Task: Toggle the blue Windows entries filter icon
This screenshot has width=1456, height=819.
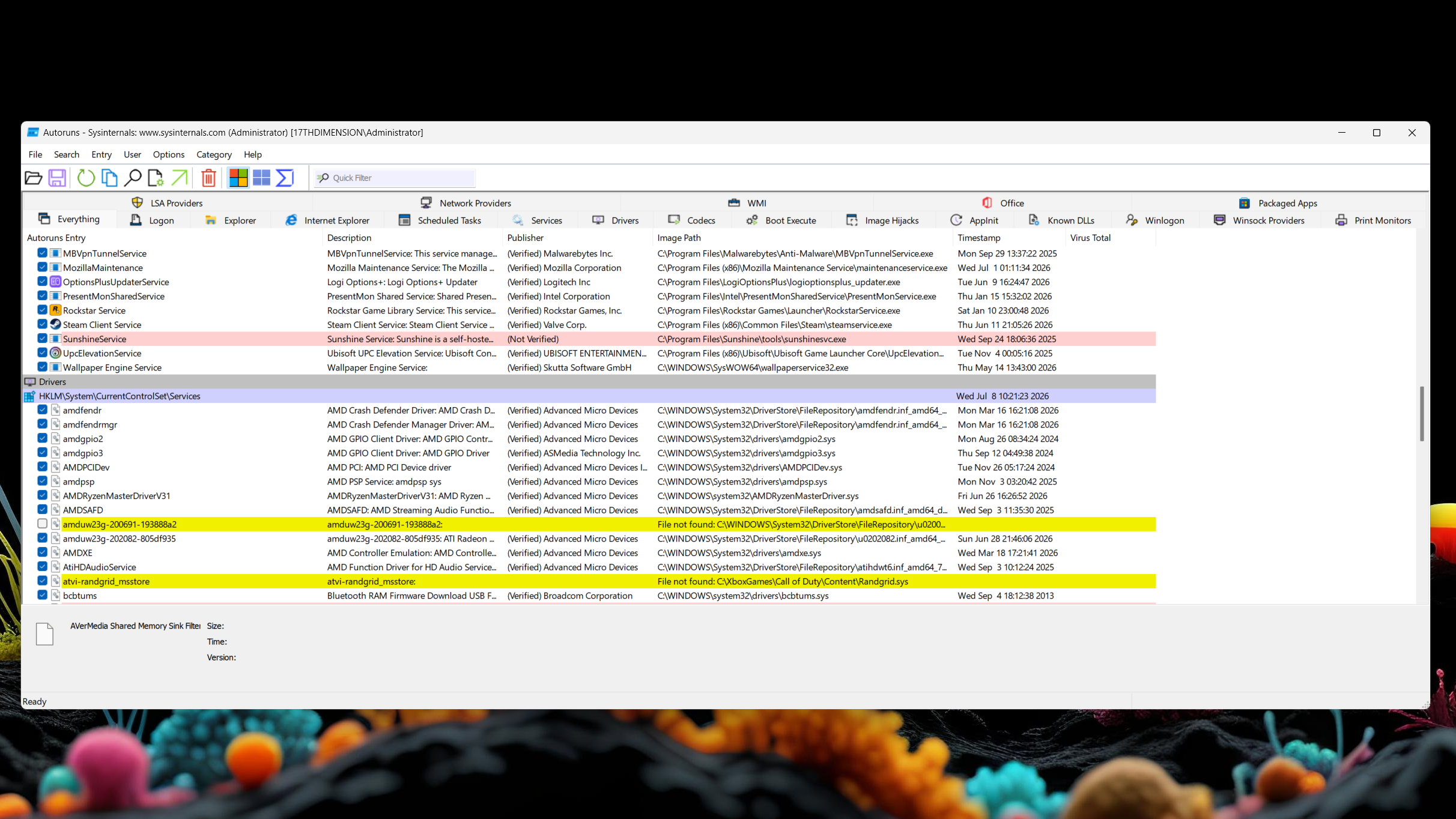Action: 261,178
